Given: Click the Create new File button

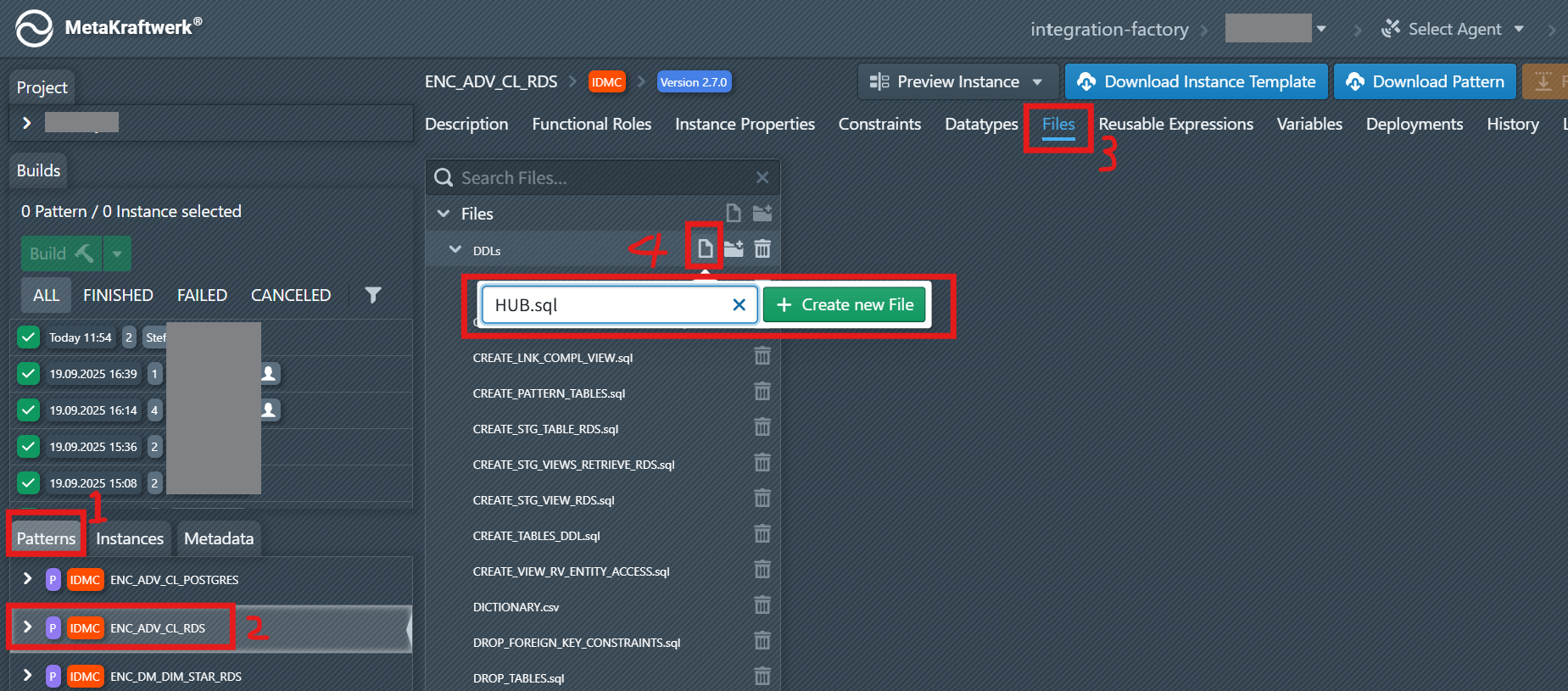Looking at the screenshot, I should click(845, 305).
